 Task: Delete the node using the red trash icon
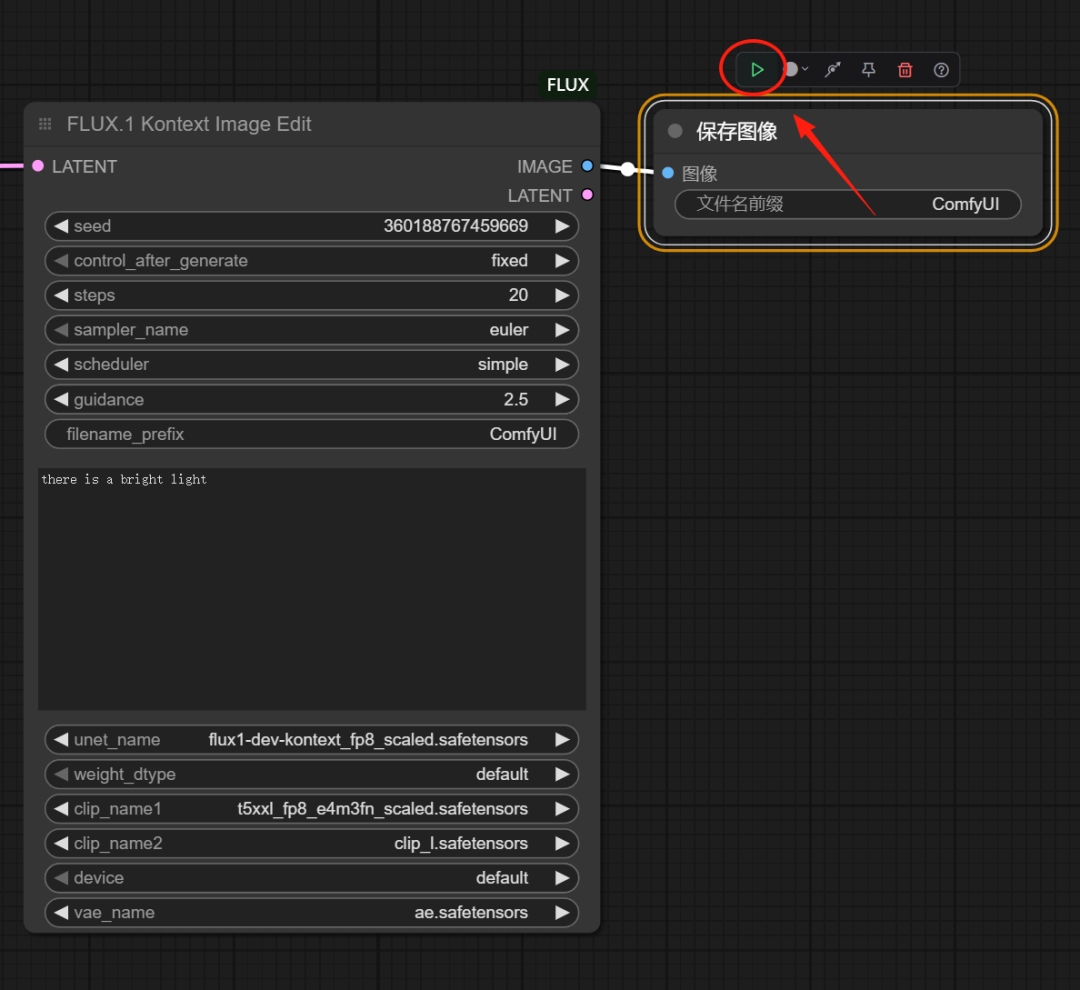click(x=905, y=70)
